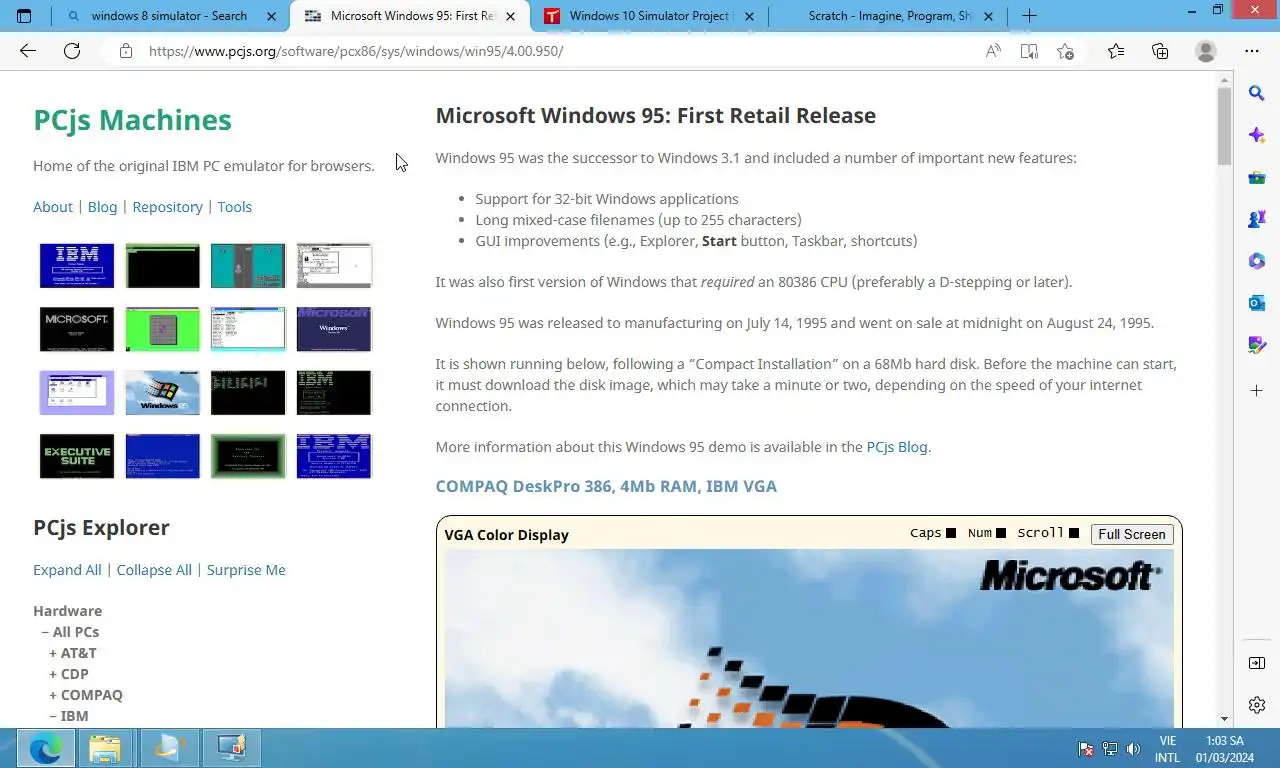Toggle the Edge sidebar visibility button
The width and height of the screenshot is (1280, 768).
tap(1257, 663)
